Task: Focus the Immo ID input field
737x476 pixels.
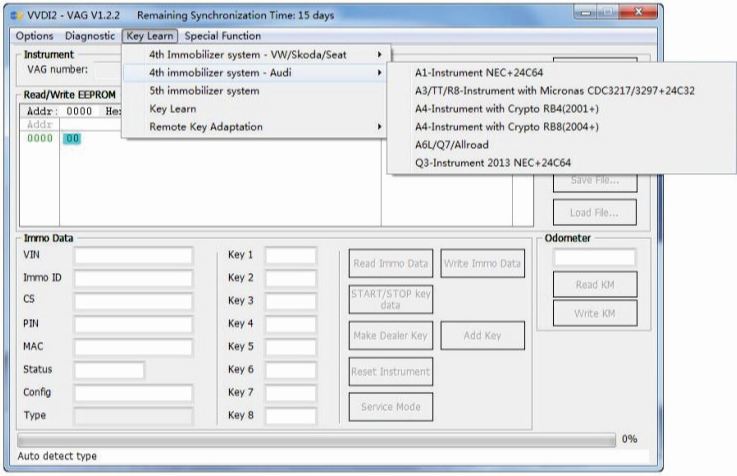Action: (133, 278)
